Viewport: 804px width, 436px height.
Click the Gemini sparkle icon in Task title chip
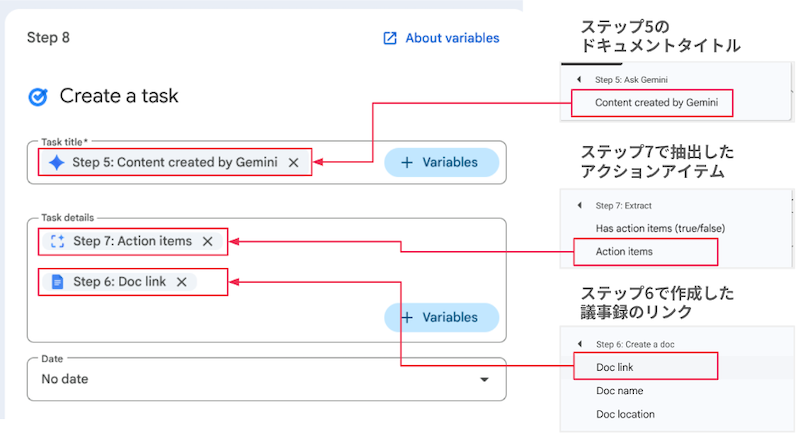[56, 163]
